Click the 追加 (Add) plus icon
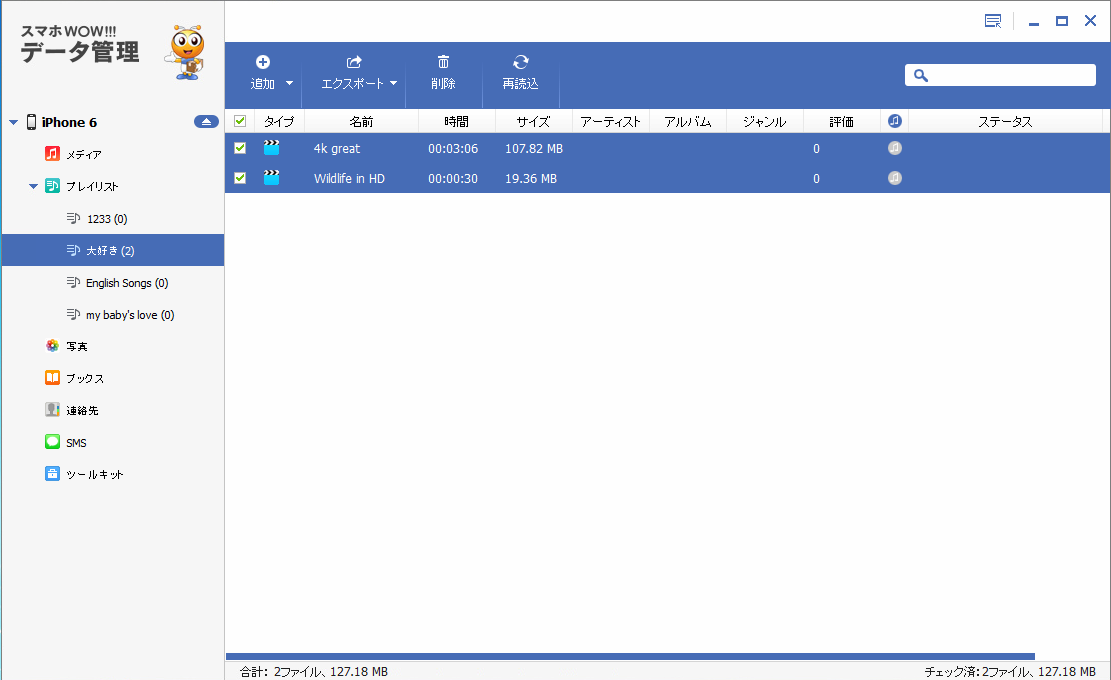 tap(263, 62)
